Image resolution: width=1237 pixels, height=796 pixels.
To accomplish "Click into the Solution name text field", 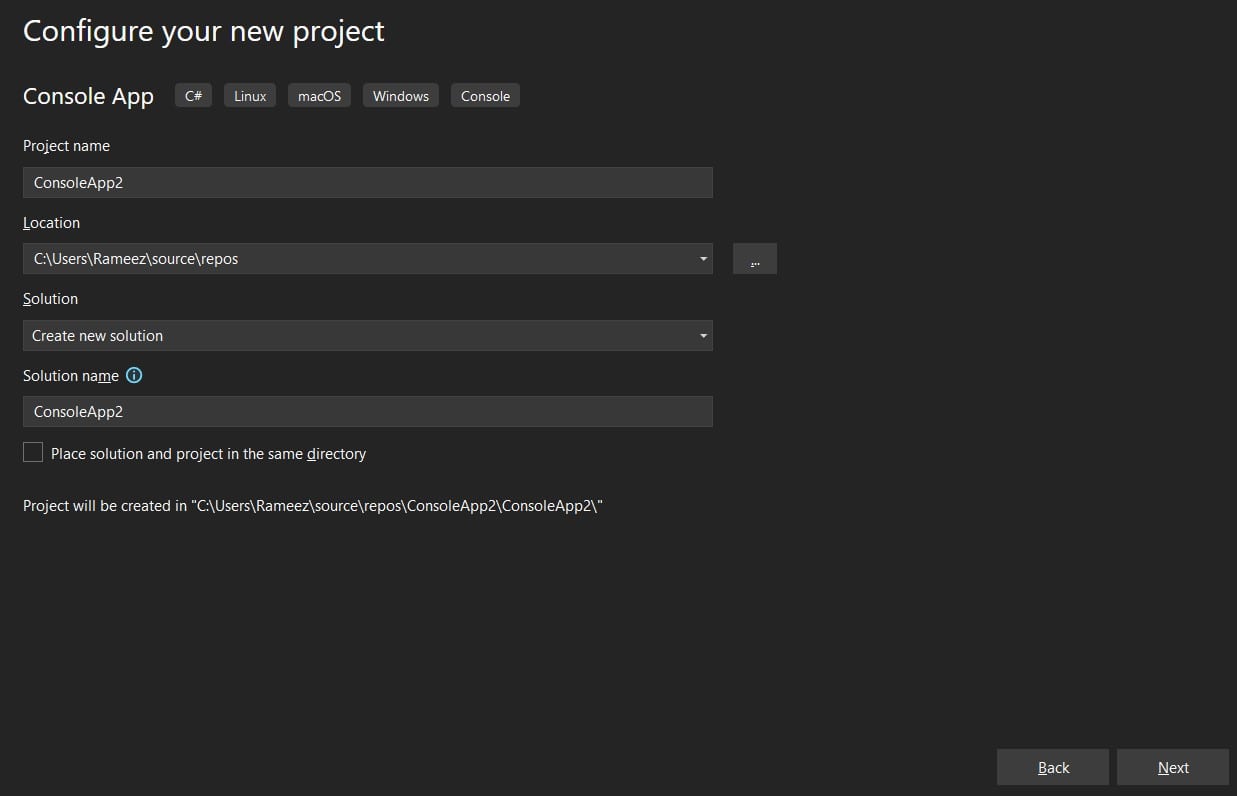I will pos(368,412).
